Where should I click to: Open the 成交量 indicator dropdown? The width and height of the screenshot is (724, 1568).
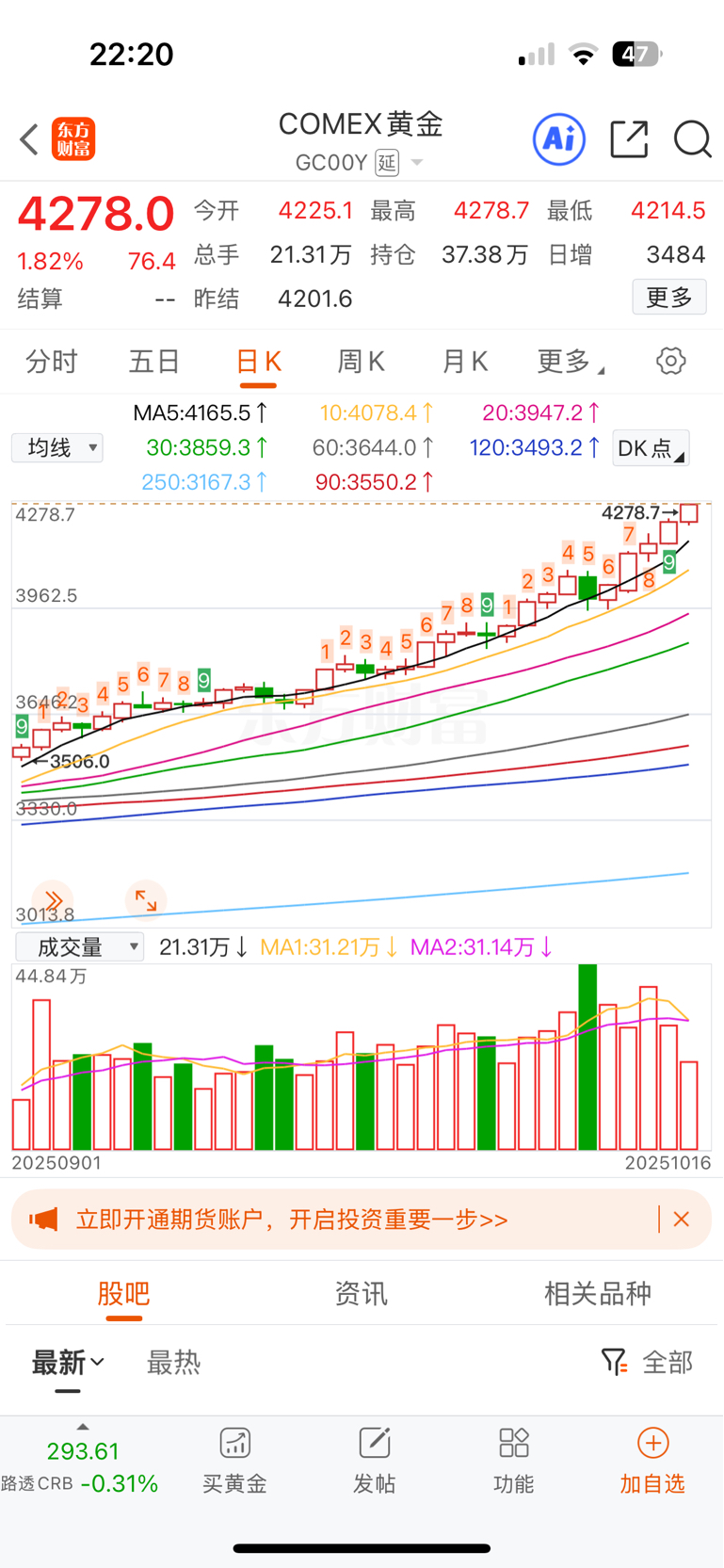(80, 946)
